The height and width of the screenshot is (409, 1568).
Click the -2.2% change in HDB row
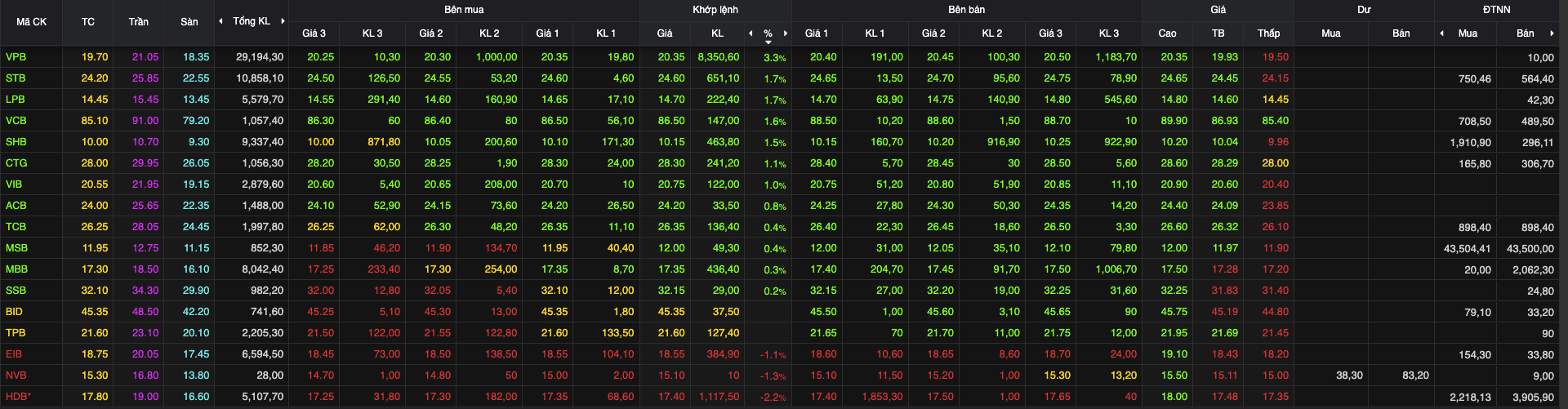click(773, 398)
